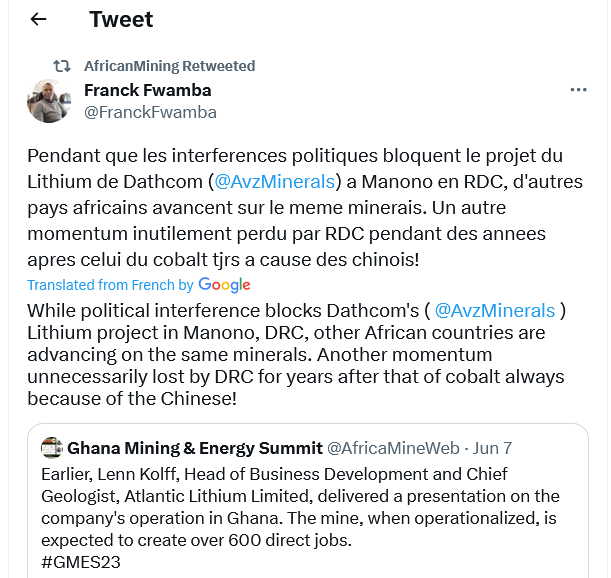
Task: Click the Google logo in translation notice
Action: (x=224, y=285)
